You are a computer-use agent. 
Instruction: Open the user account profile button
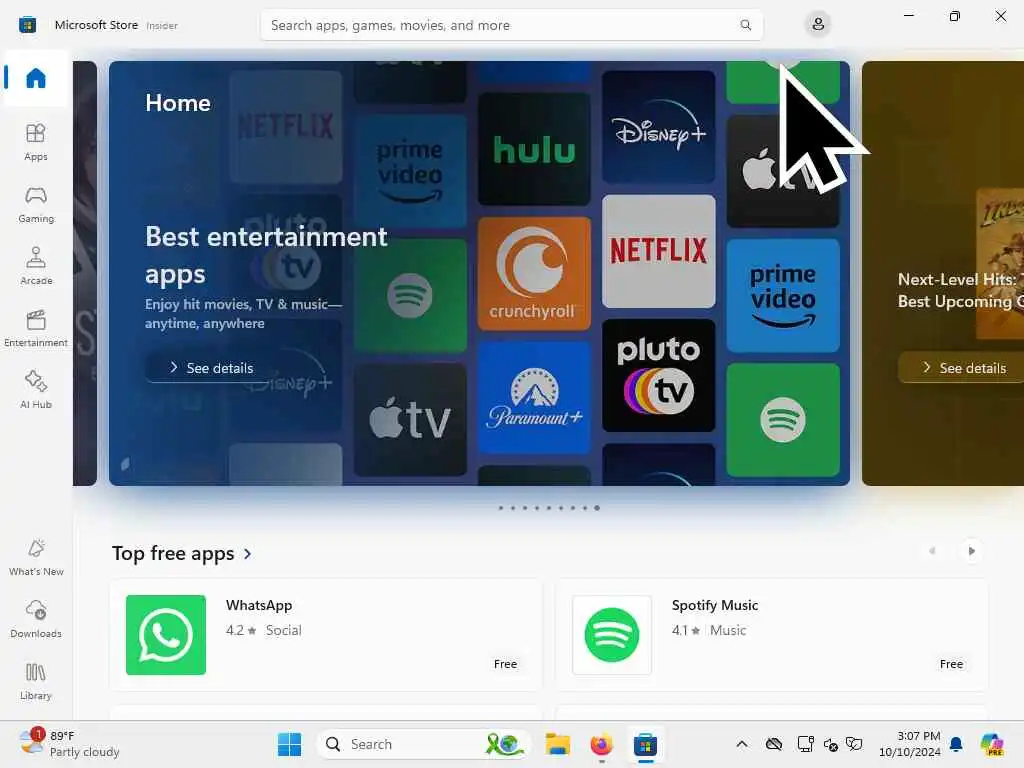[x=818, y=25]
